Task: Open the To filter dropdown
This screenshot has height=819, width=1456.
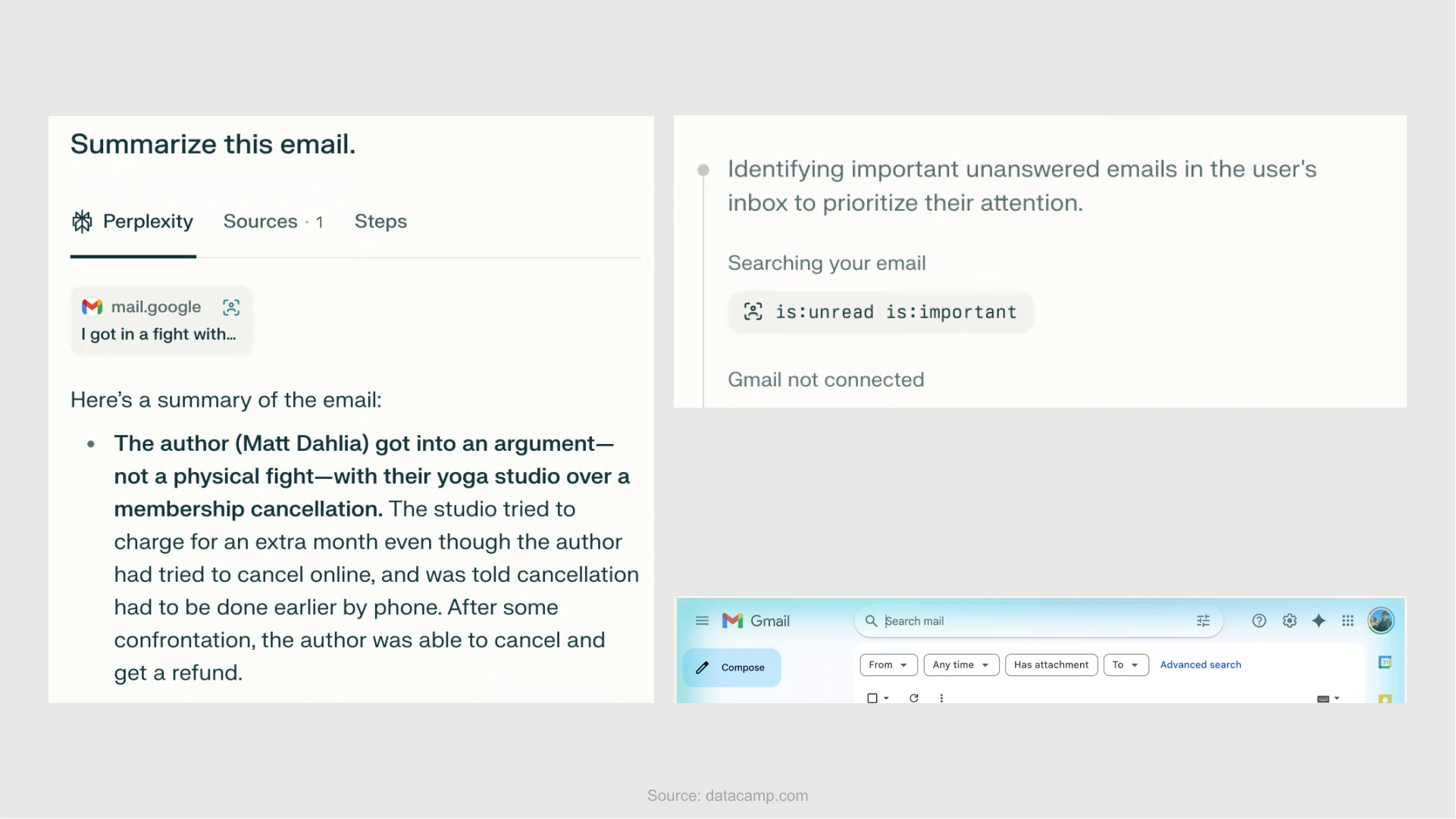Action: point(1126,665)
